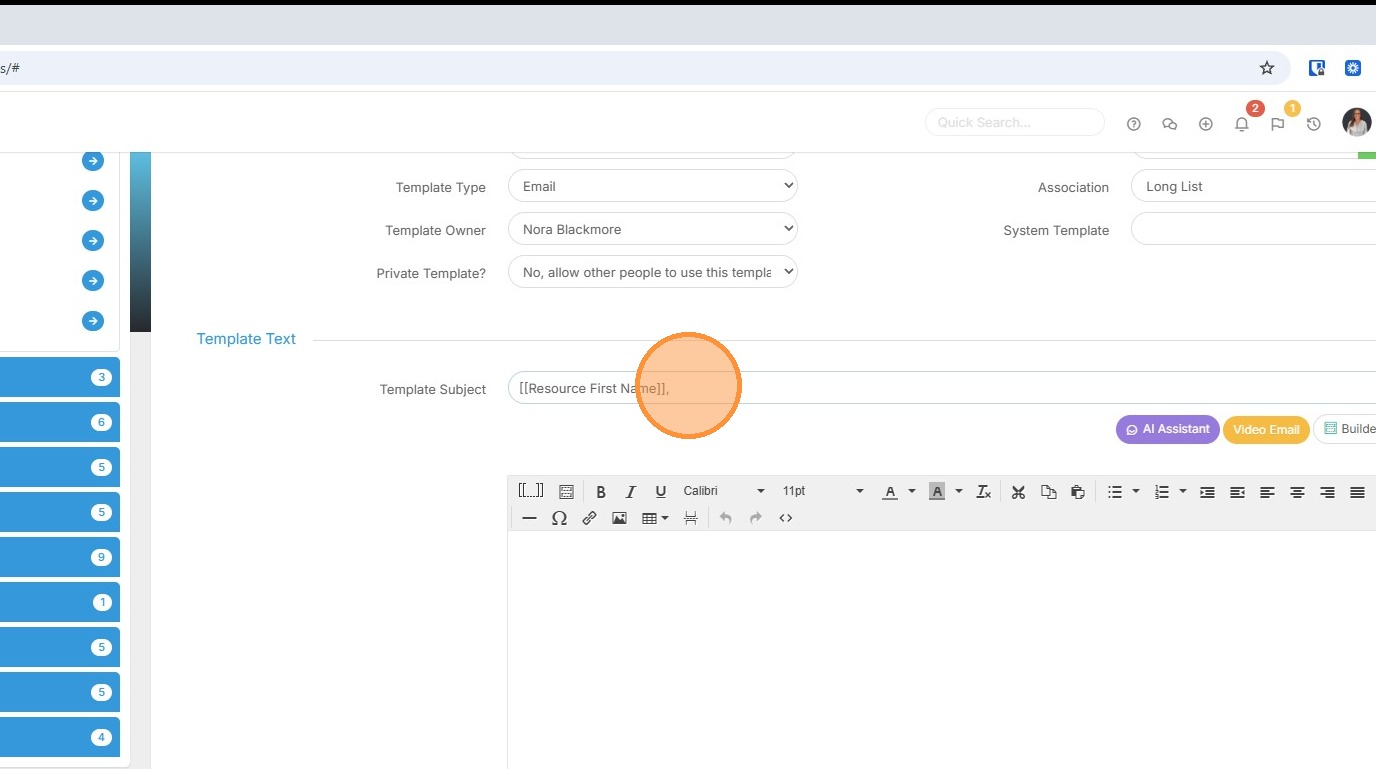
Task: Open the source code view icon
Action: coord(785,518)
